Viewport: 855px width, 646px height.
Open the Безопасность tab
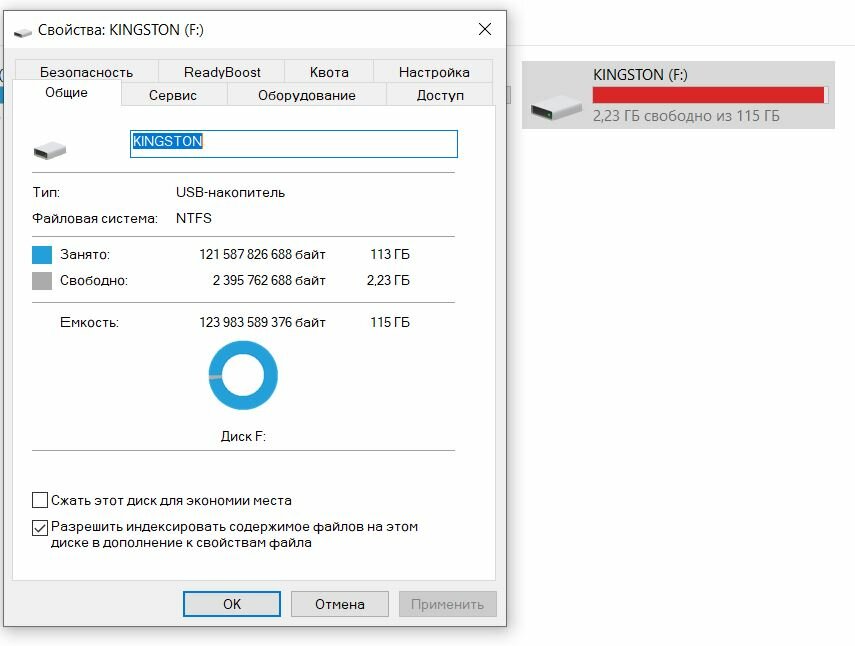86,72
